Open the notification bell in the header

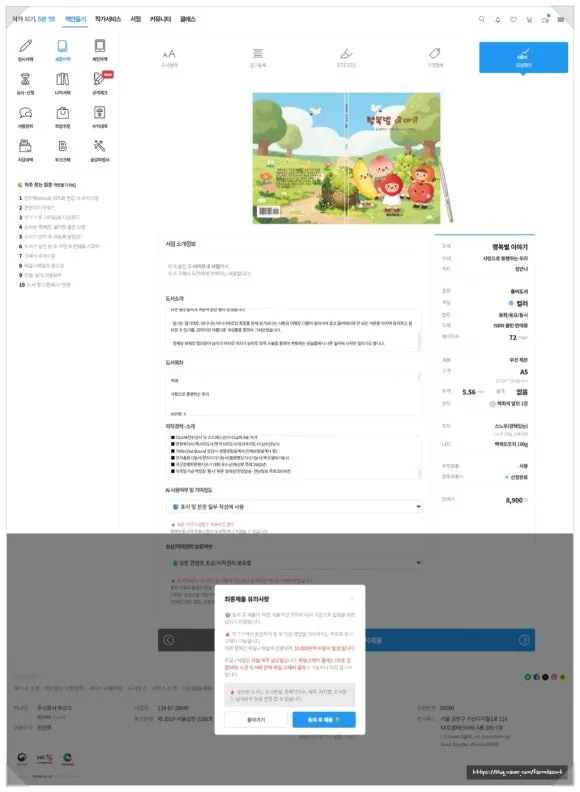tap(498, 19)
